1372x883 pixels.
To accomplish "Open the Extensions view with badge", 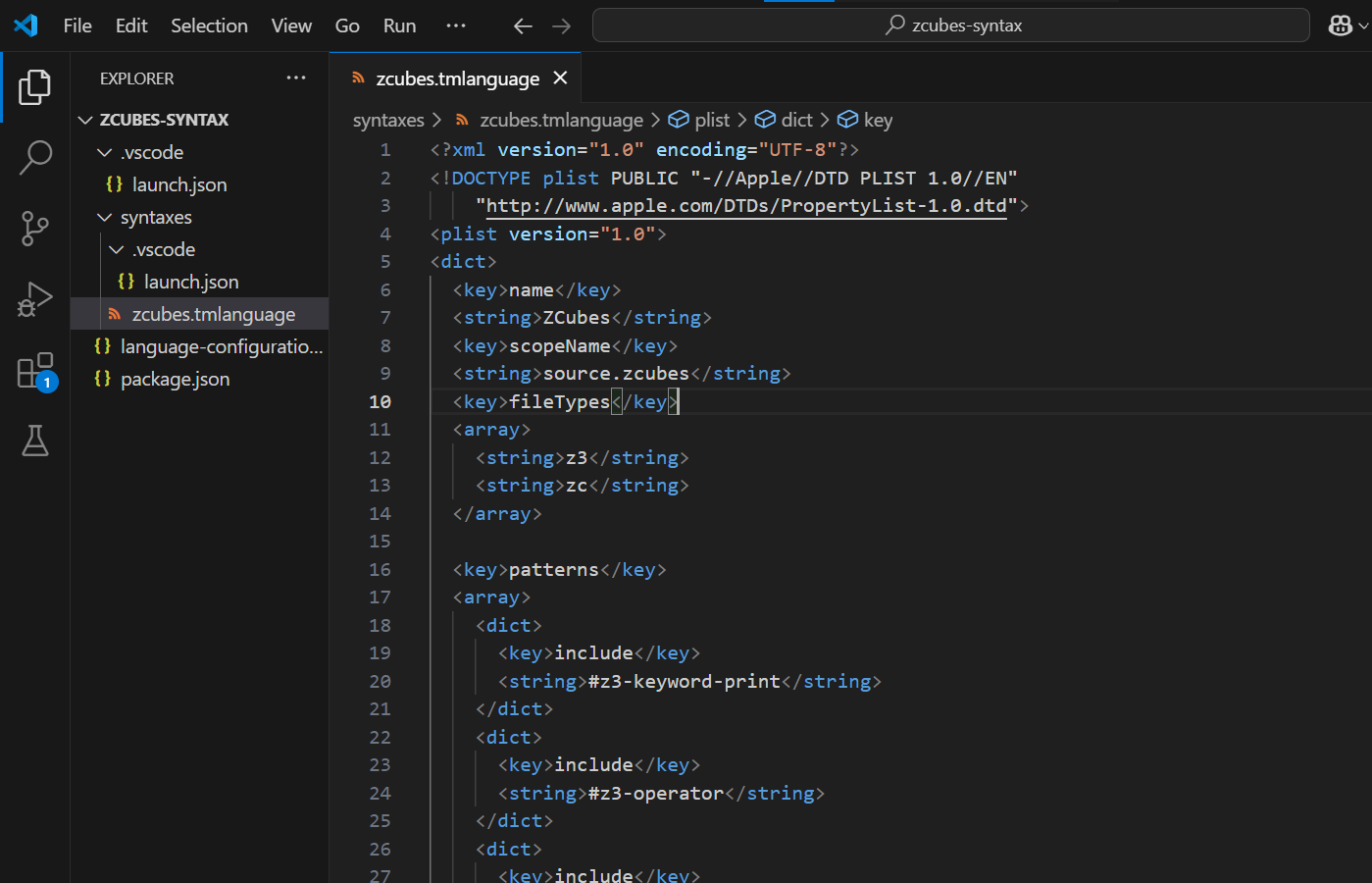I will pos(35,372).
